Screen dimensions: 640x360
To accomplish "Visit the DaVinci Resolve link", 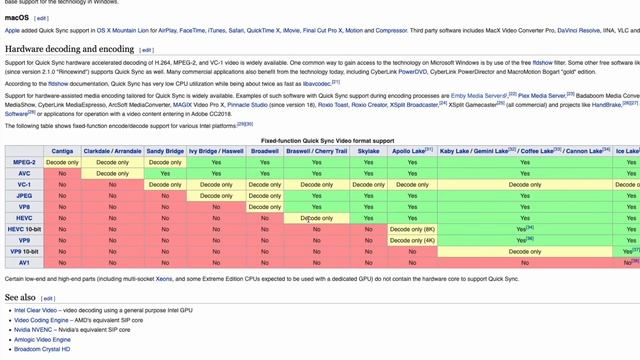I will click(578, 31).
